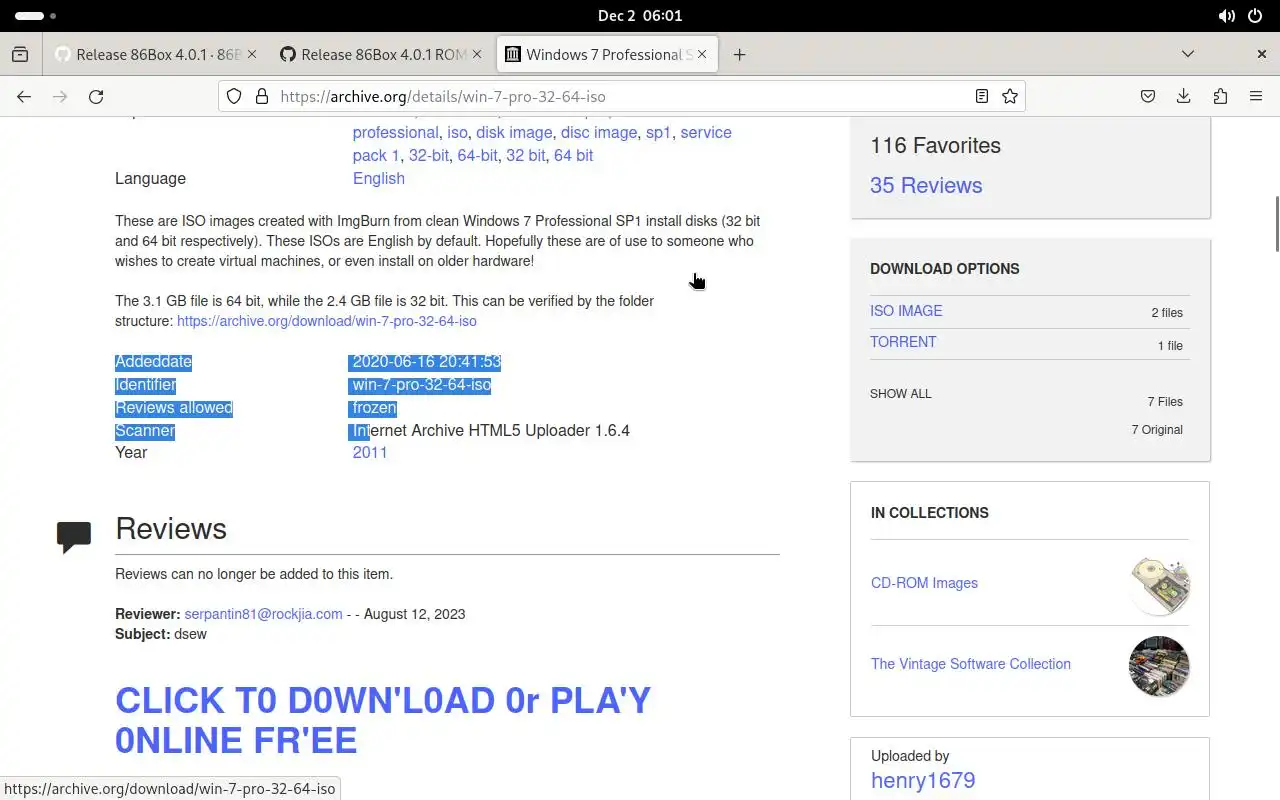Open the TORRENT download option
Screen dimensions: 1280x800
(x=903, y=342)
